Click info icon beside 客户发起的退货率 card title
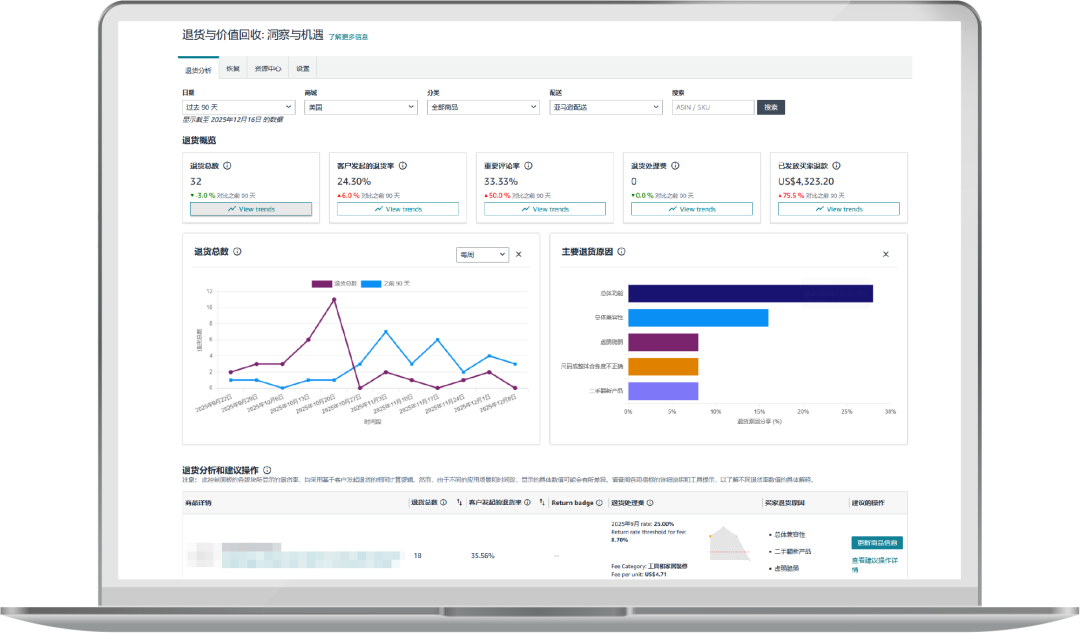Viewport: 1080px width, 633px height. pyautogui.click(x=403, y=166)
